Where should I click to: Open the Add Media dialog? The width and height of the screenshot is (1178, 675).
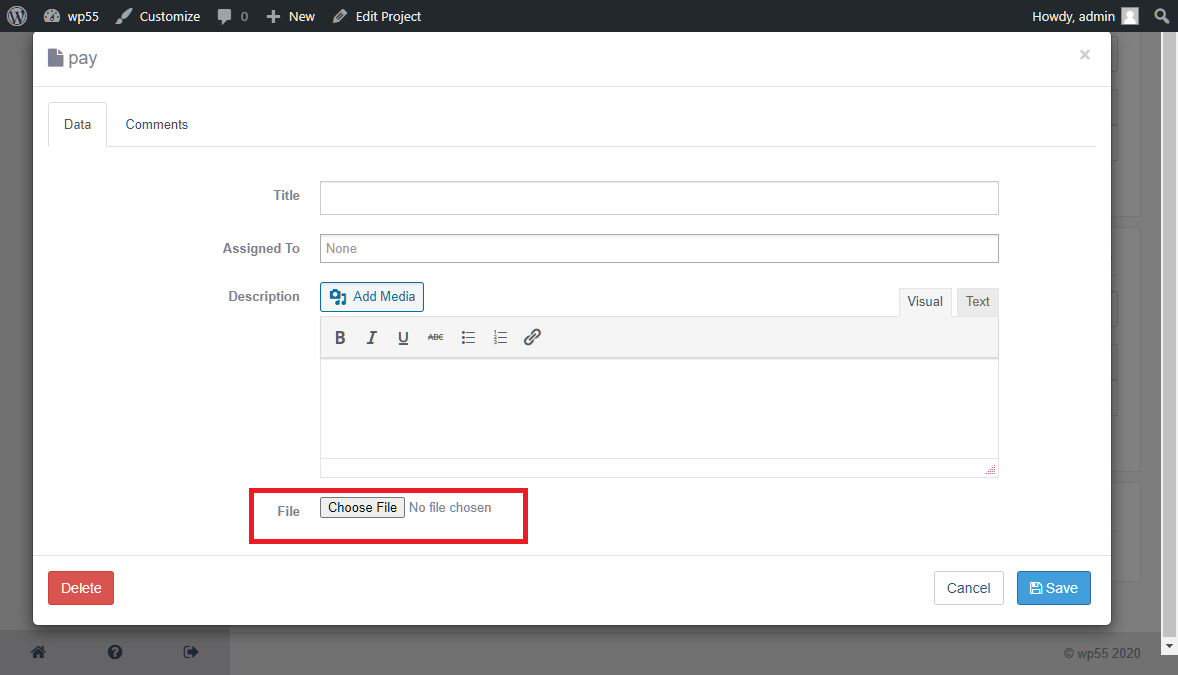[x=371, y=296]
